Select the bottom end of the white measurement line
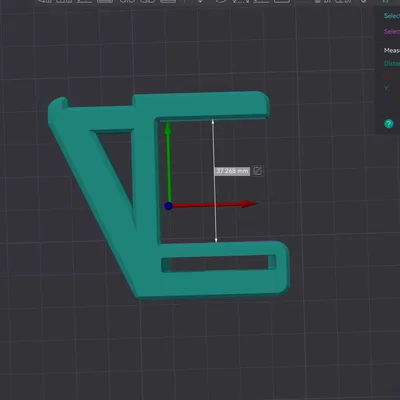This screenshot has height=400, width=400. click(216, 241)
